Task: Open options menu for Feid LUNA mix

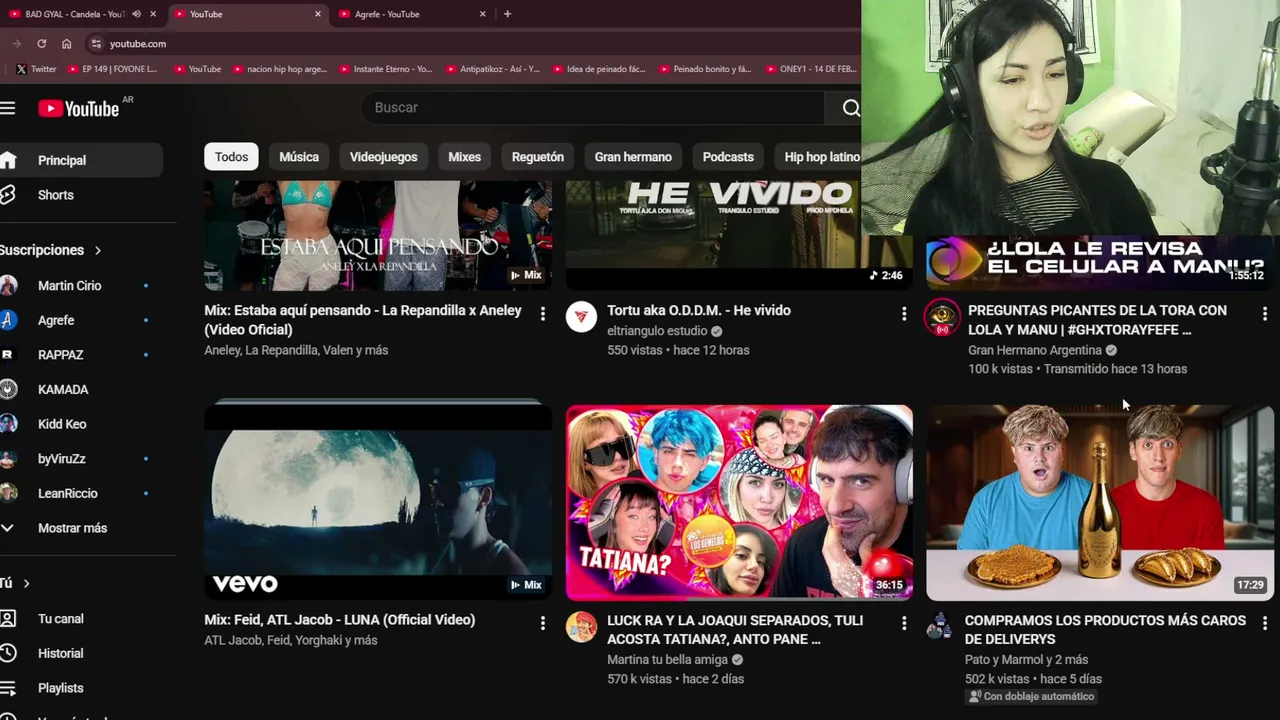Action: [x=543, y=623]
